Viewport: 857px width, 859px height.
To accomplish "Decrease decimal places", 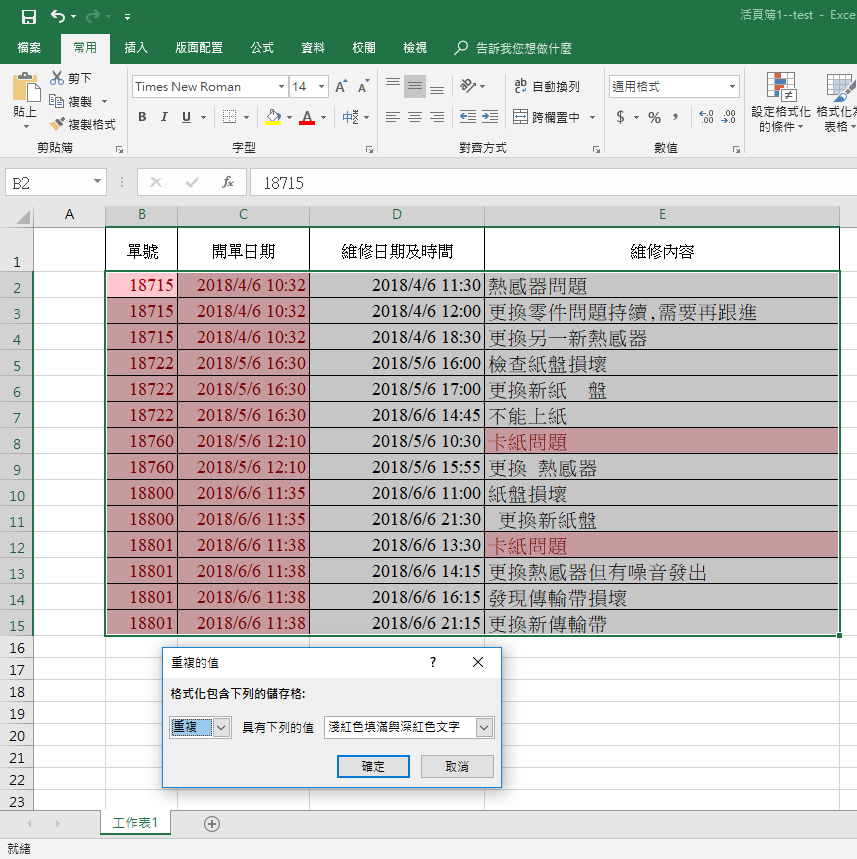I will pyautogui.click(x=728, y=117).
